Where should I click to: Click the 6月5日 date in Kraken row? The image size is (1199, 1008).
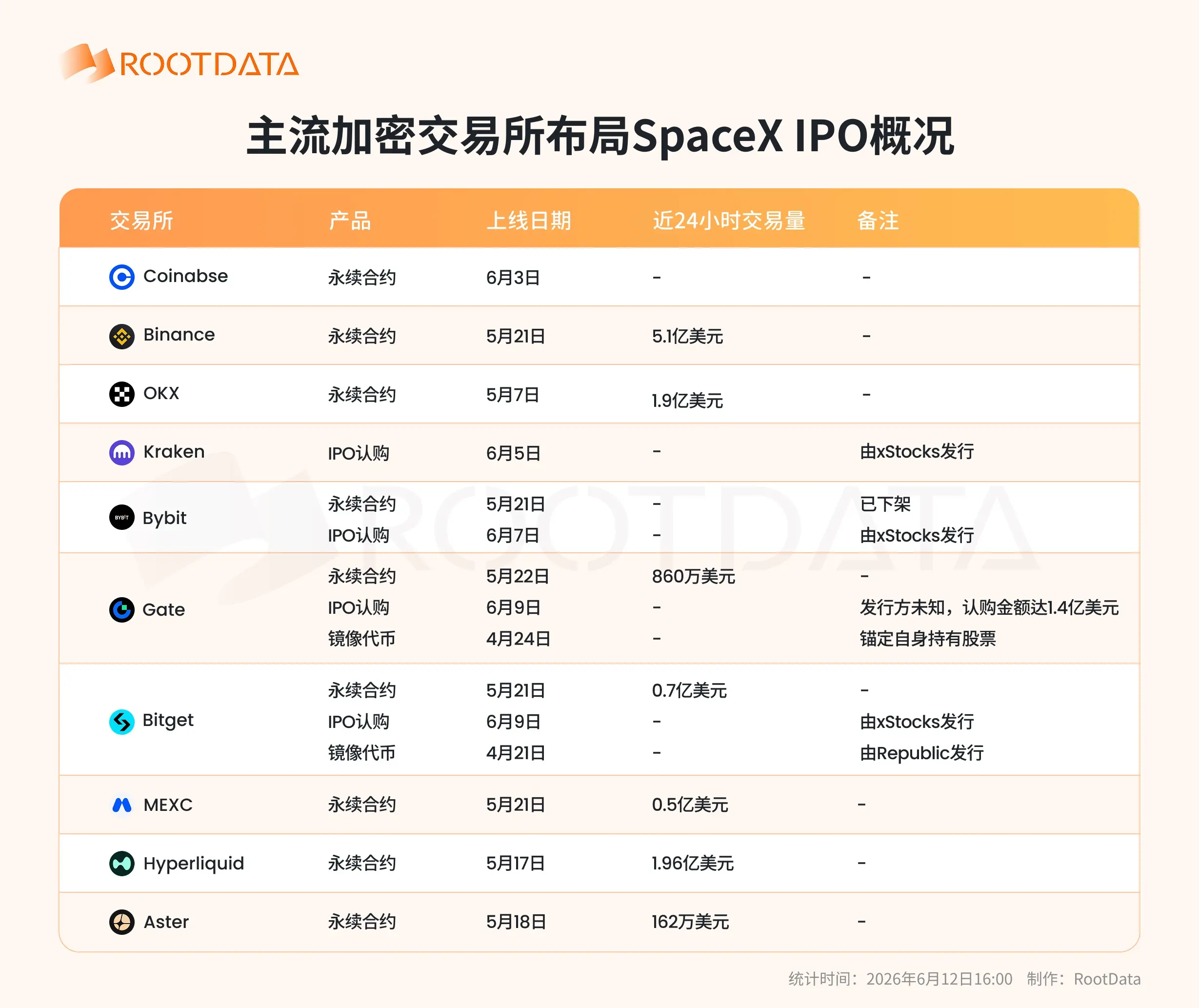click(x=514, y=454)
